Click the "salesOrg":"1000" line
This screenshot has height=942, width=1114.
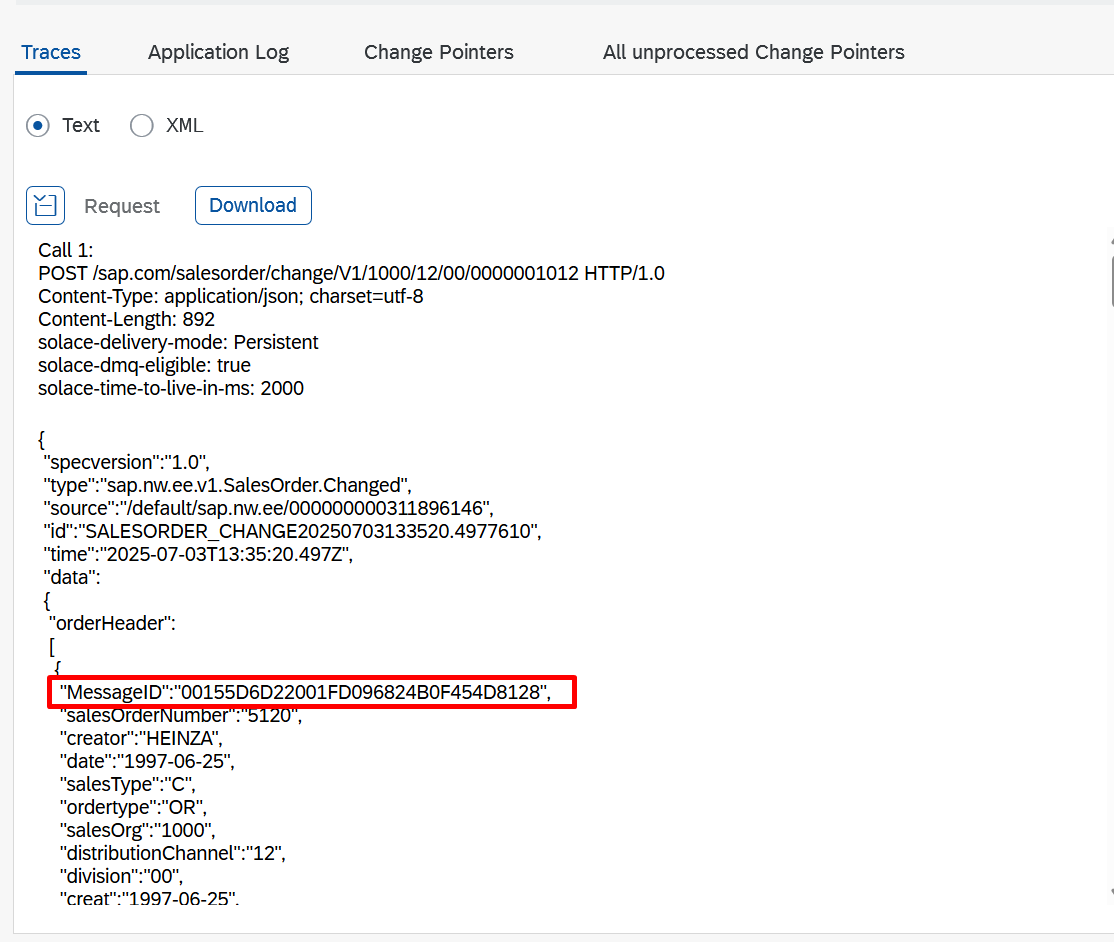coord(138,830)
